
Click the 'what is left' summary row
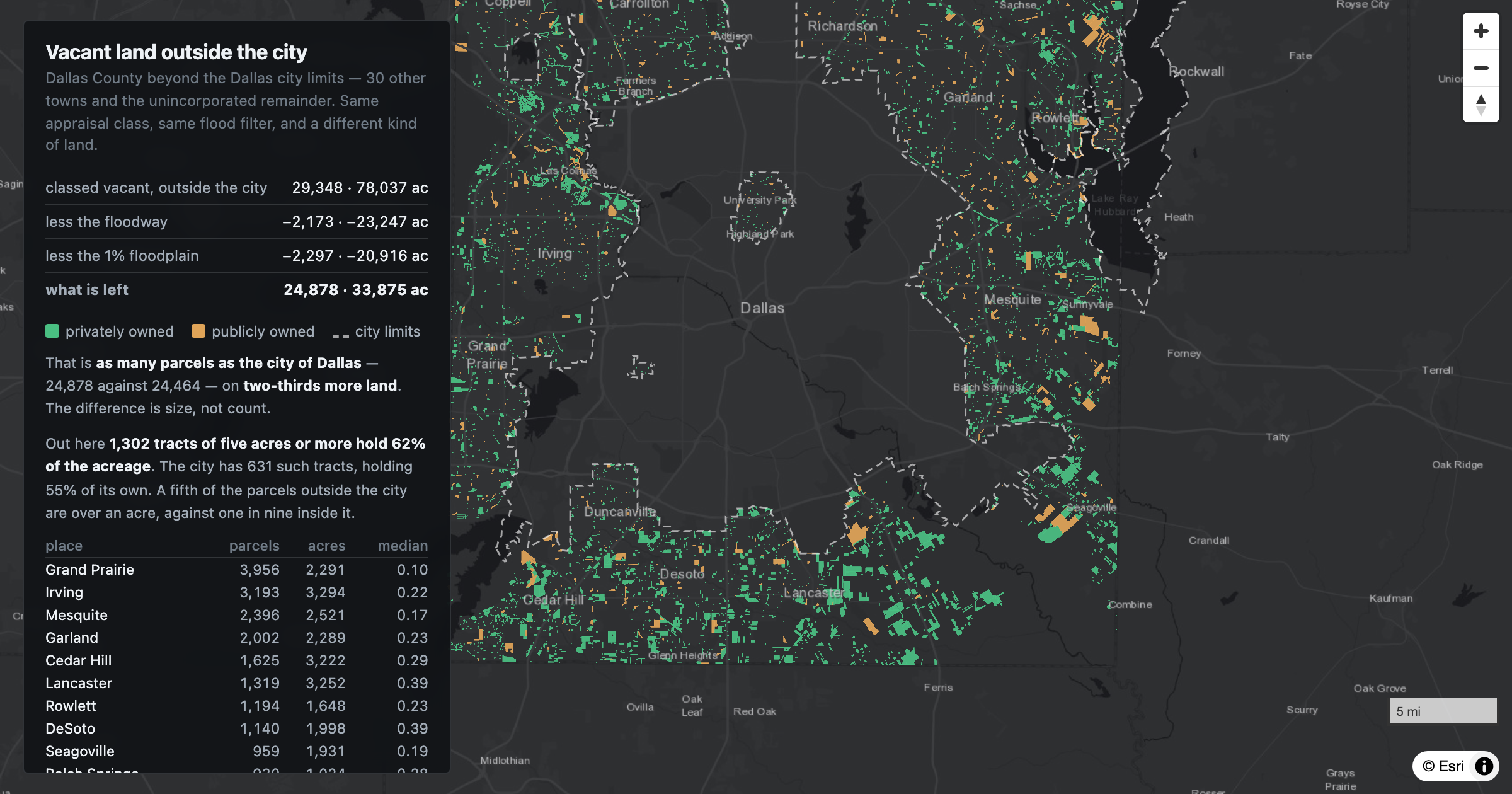click(237, 290)
